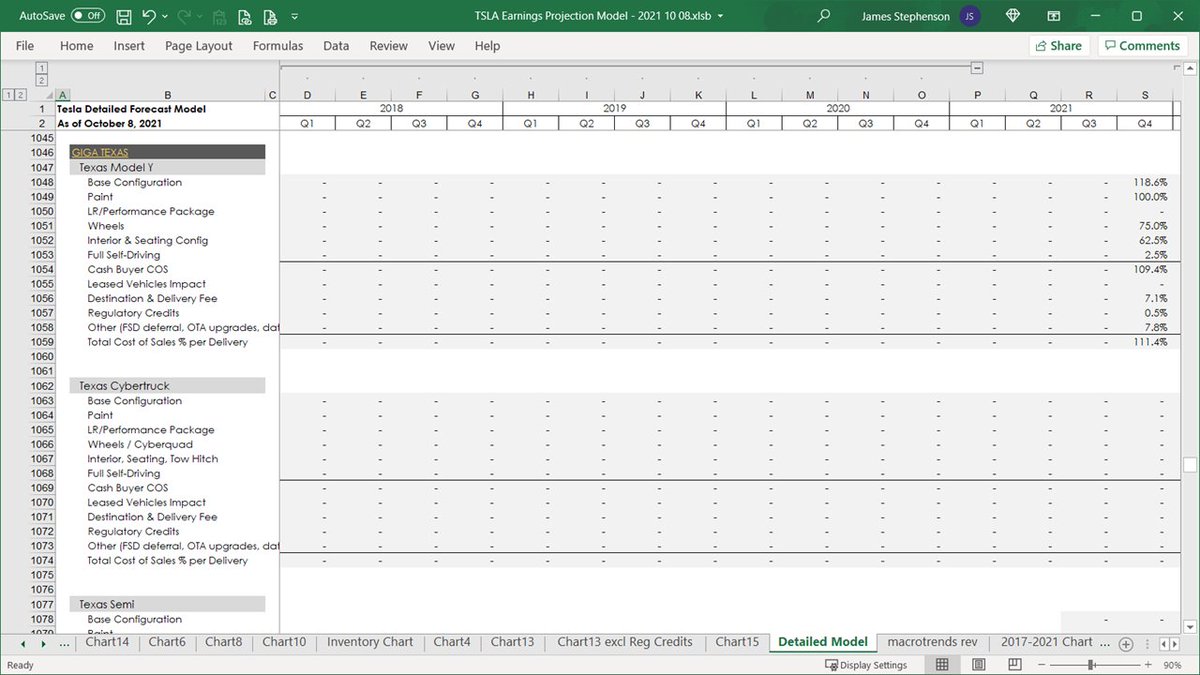Click row outline level 1 button
The image size is (1200, 675).
click(x=8, y=95)
